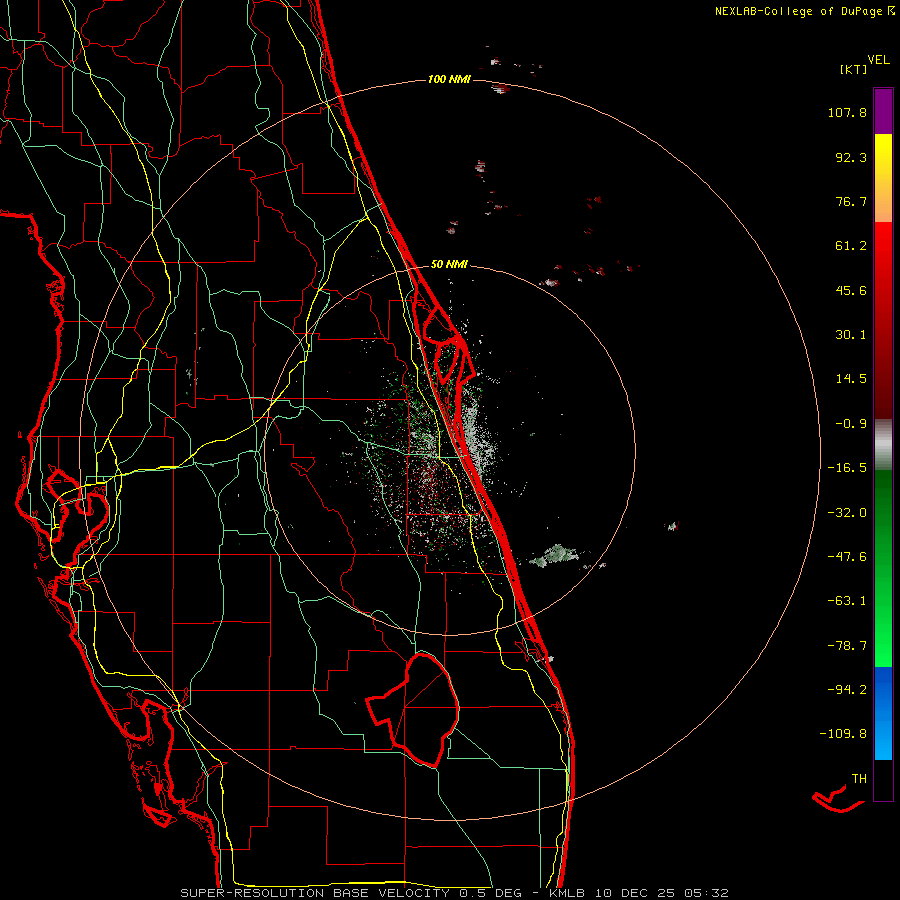Click the TH legend label

(x=859, y=779)
